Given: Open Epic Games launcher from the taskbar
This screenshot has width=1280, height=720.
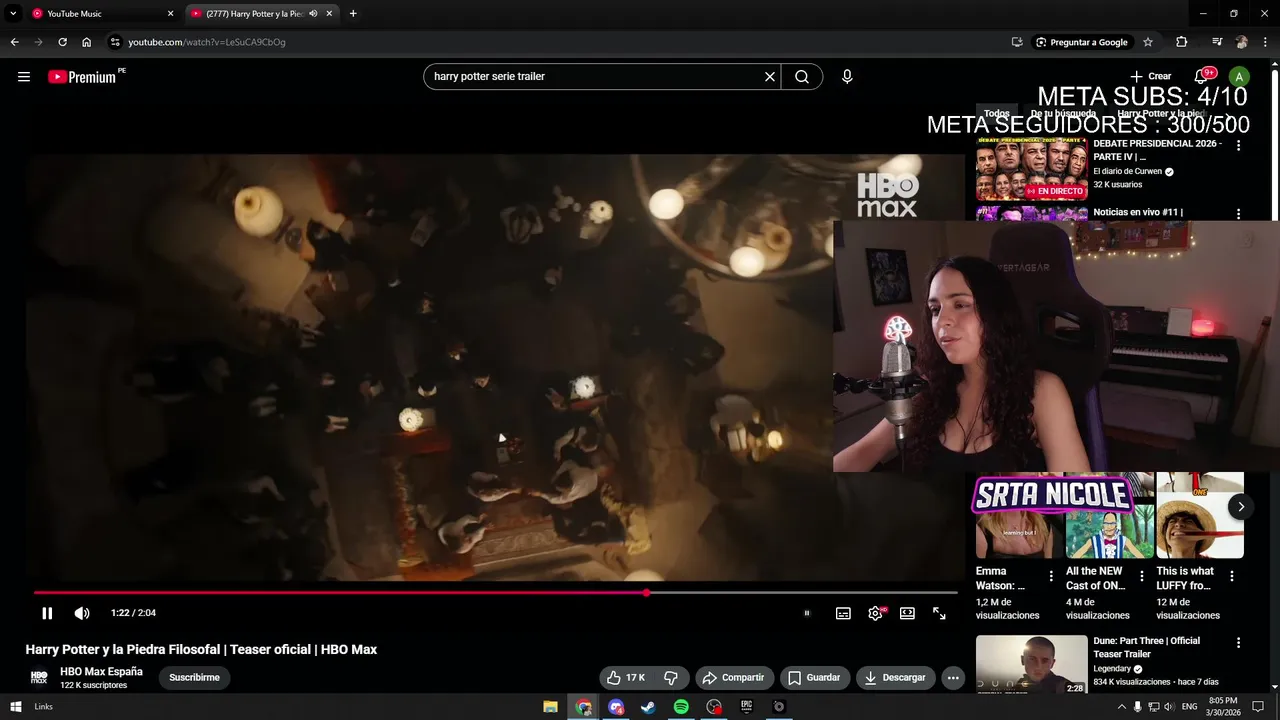Looking at the screenshot, I should [746, 707].
